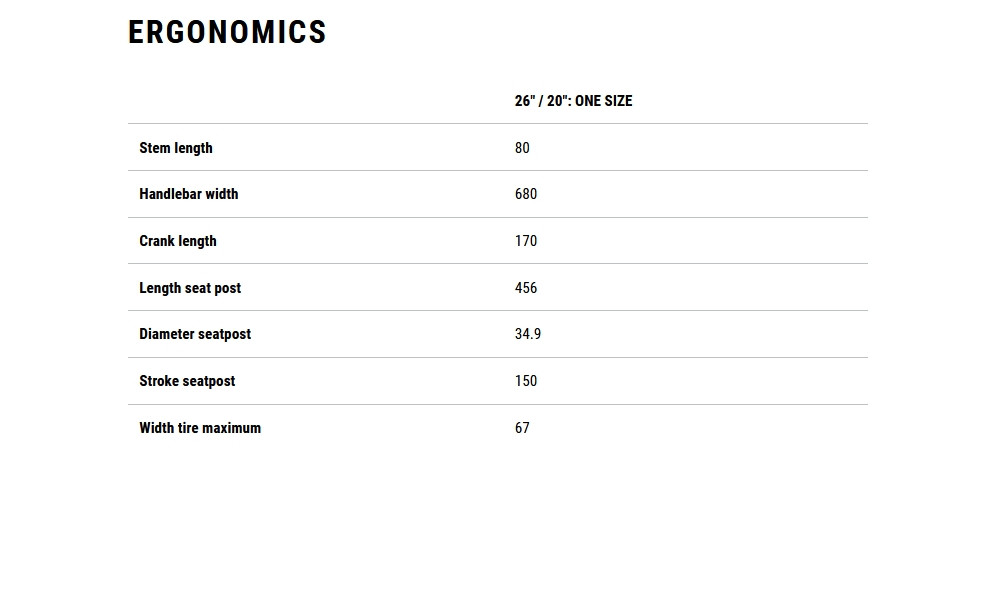Screen dimensions: 1000x600
Task: Click the divider between Crank length and Length seat post
Action: [498, 264]
